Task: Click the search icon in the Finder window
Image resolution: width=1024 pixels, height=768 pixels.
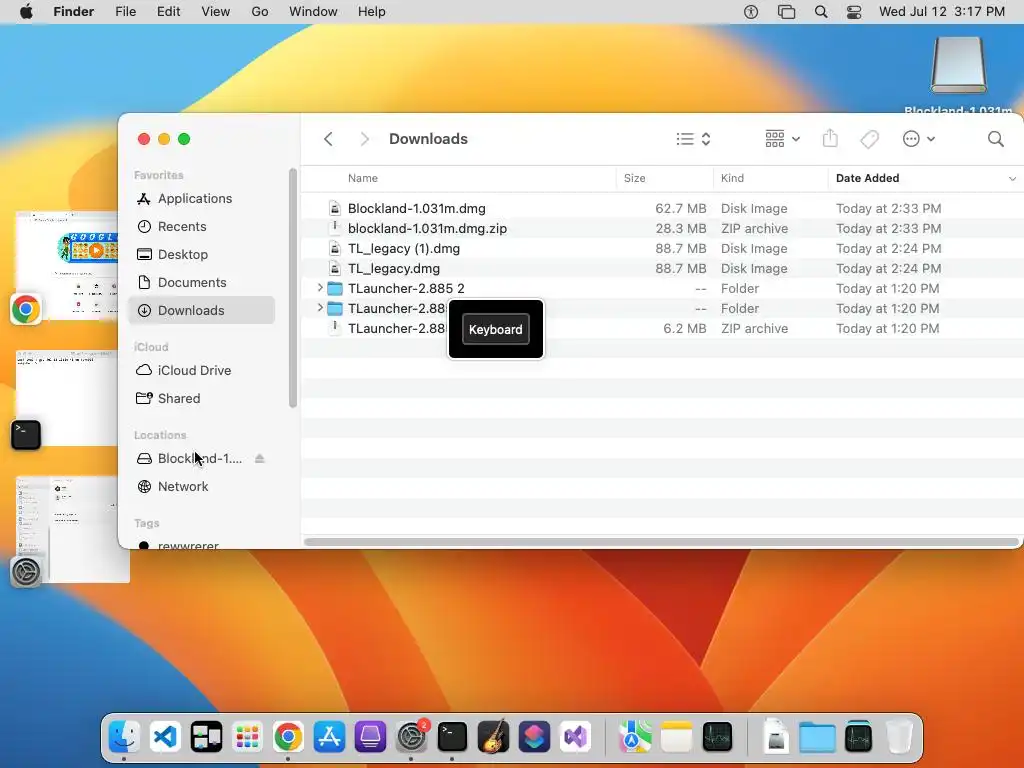Action: point(995,138)
